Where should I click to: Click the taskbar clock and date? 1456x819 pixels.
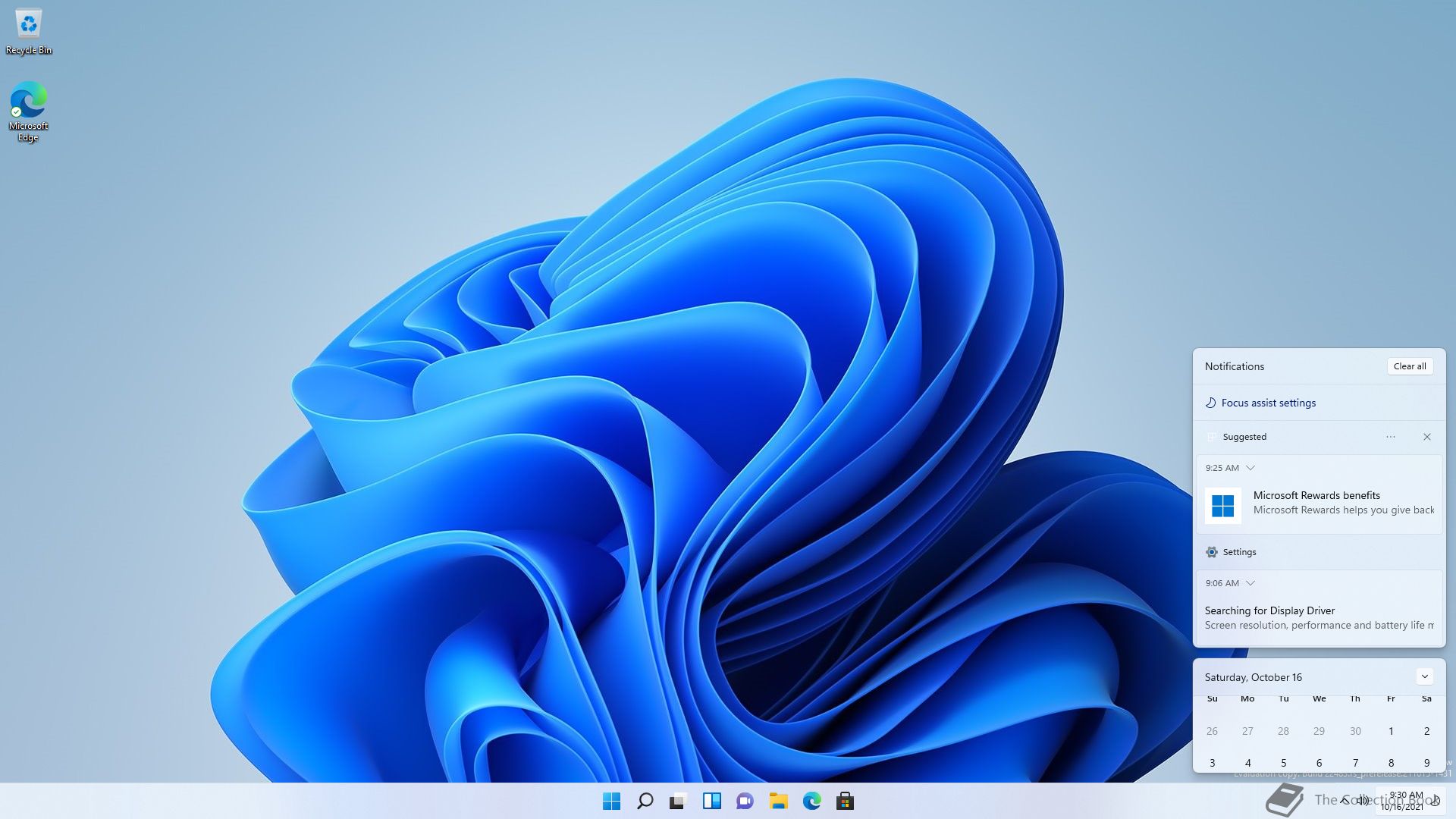1402,801
